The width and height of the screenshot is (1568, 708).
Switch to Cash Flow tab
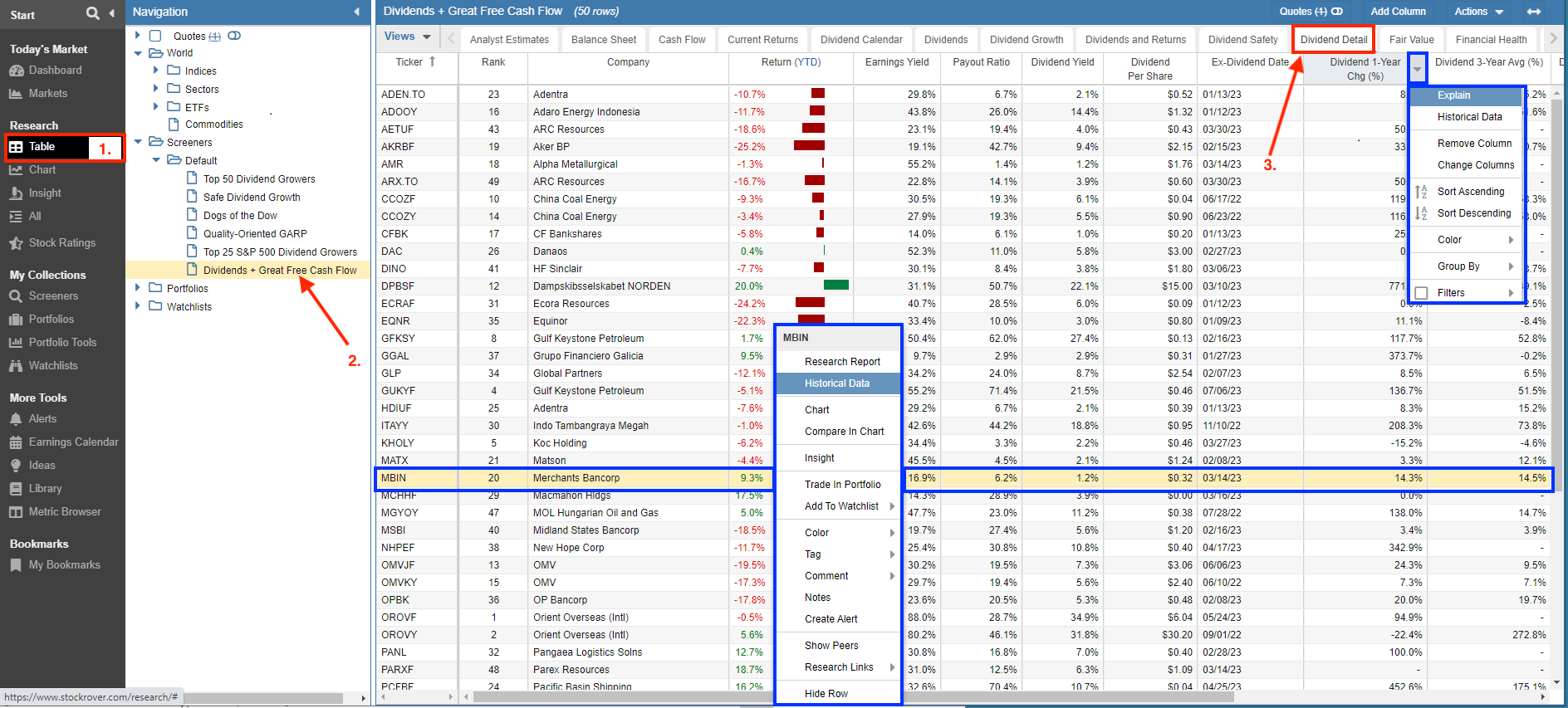(x=682, y=40)
